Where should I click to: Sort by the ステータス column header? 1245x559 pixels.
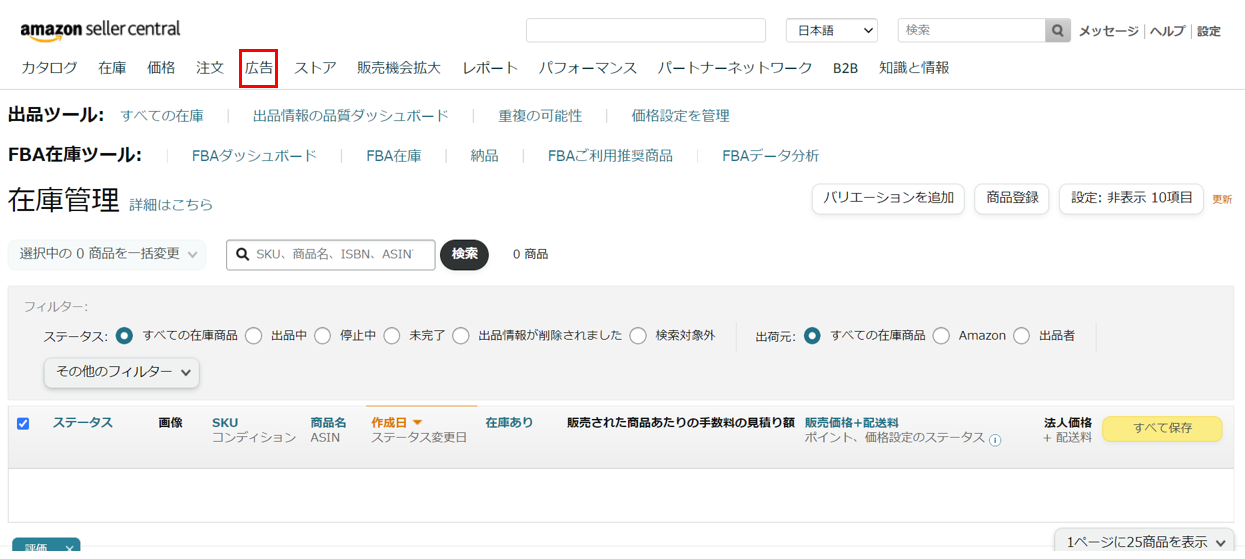click(x=83, y=423)
